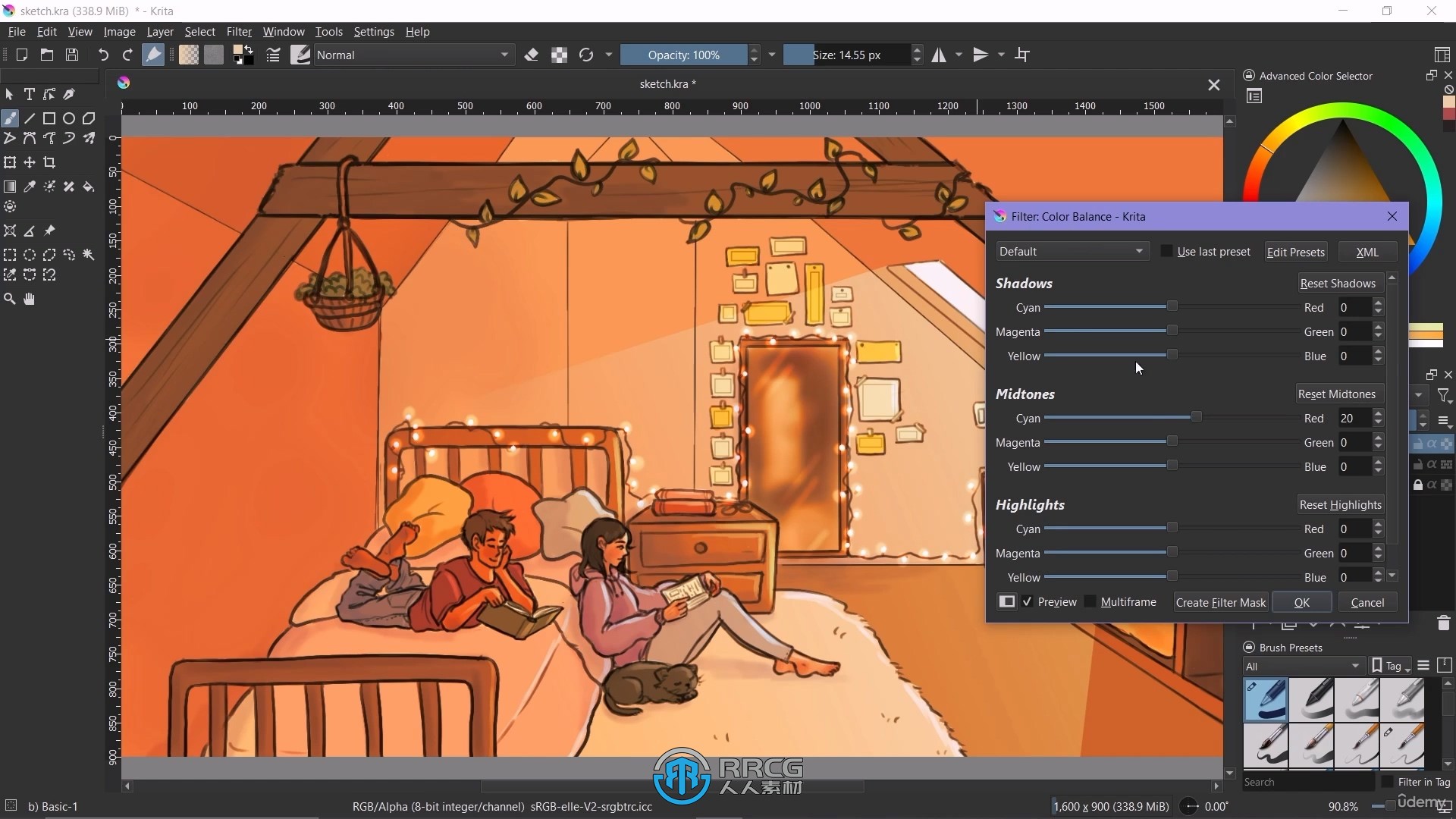
Task: Cancel the Color Balance filter dialog
Action: pyautogui.click(x=1367, y=602)
